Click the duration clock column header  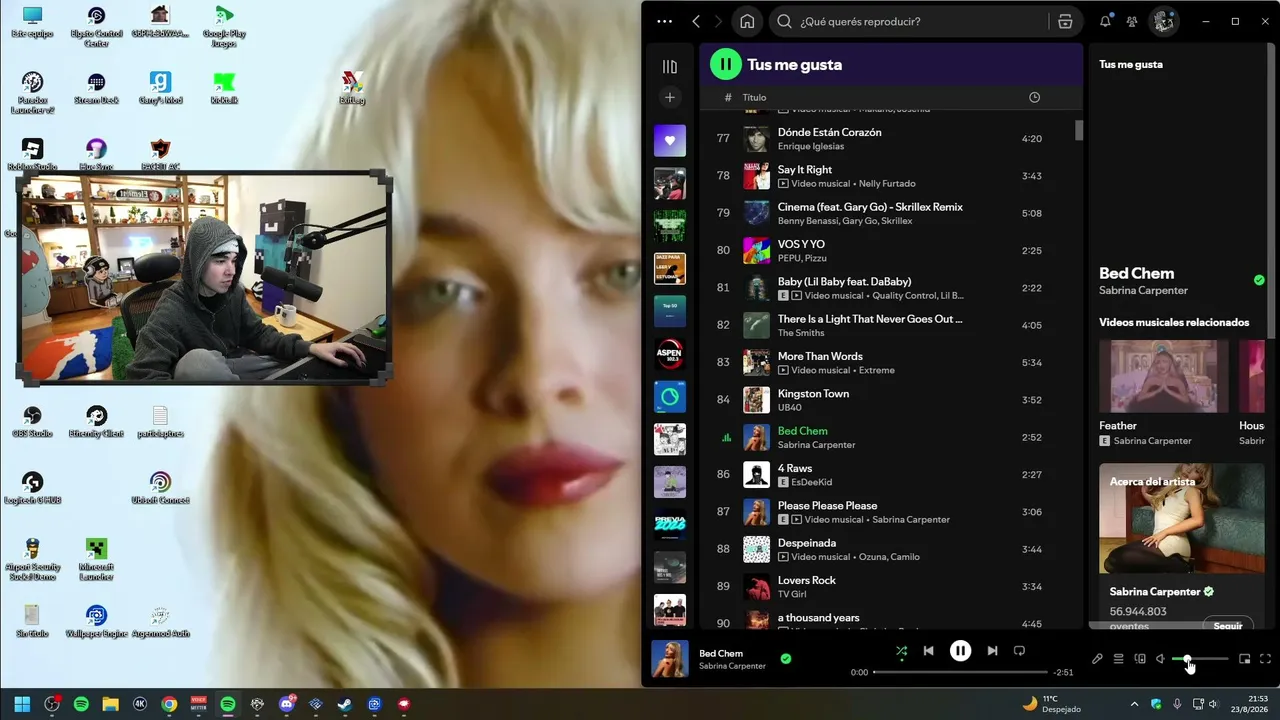(x=1034, y=97)
